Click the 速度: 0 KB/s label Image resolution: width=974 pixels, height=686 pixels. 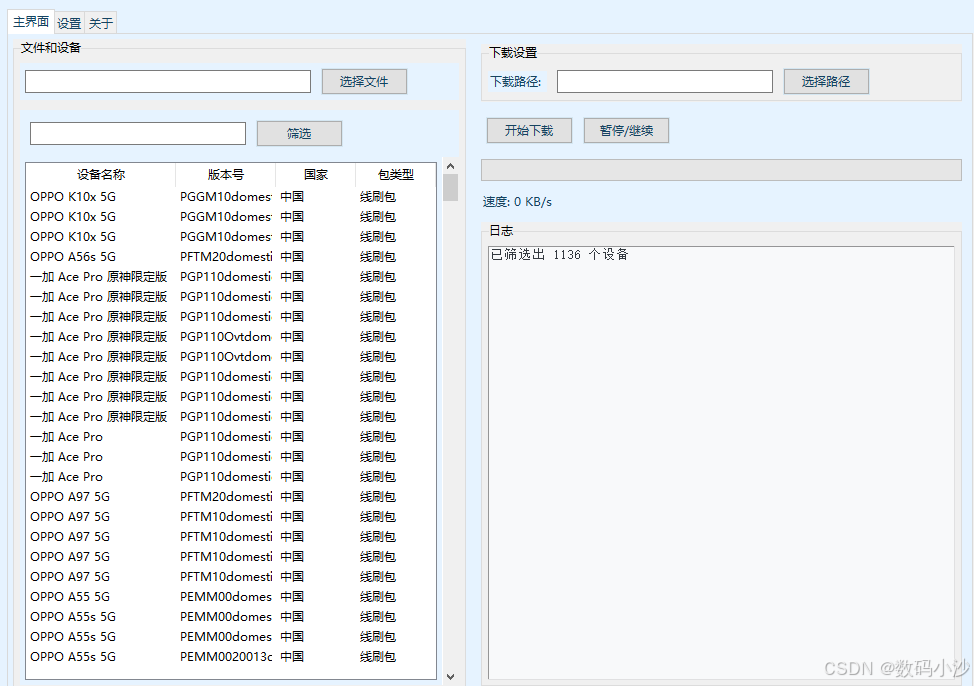(x=517, y=202)
